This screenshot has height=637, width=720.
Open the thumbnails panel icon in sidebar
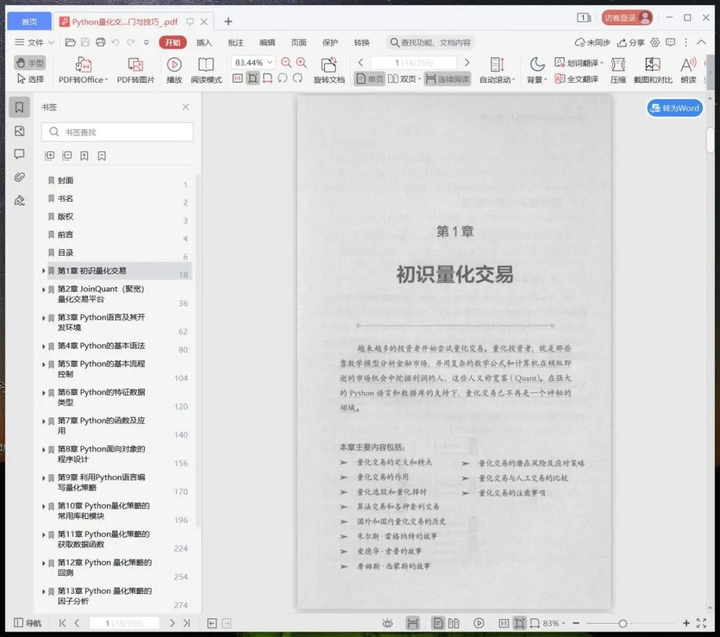pyautogui.click(x=19, y=131)
